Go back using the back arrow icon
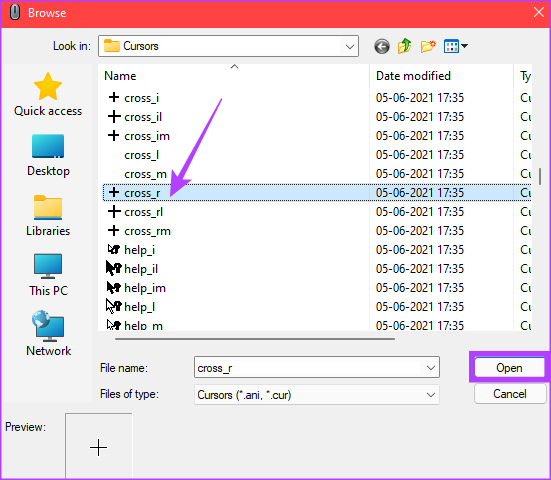 pos(382,46)
